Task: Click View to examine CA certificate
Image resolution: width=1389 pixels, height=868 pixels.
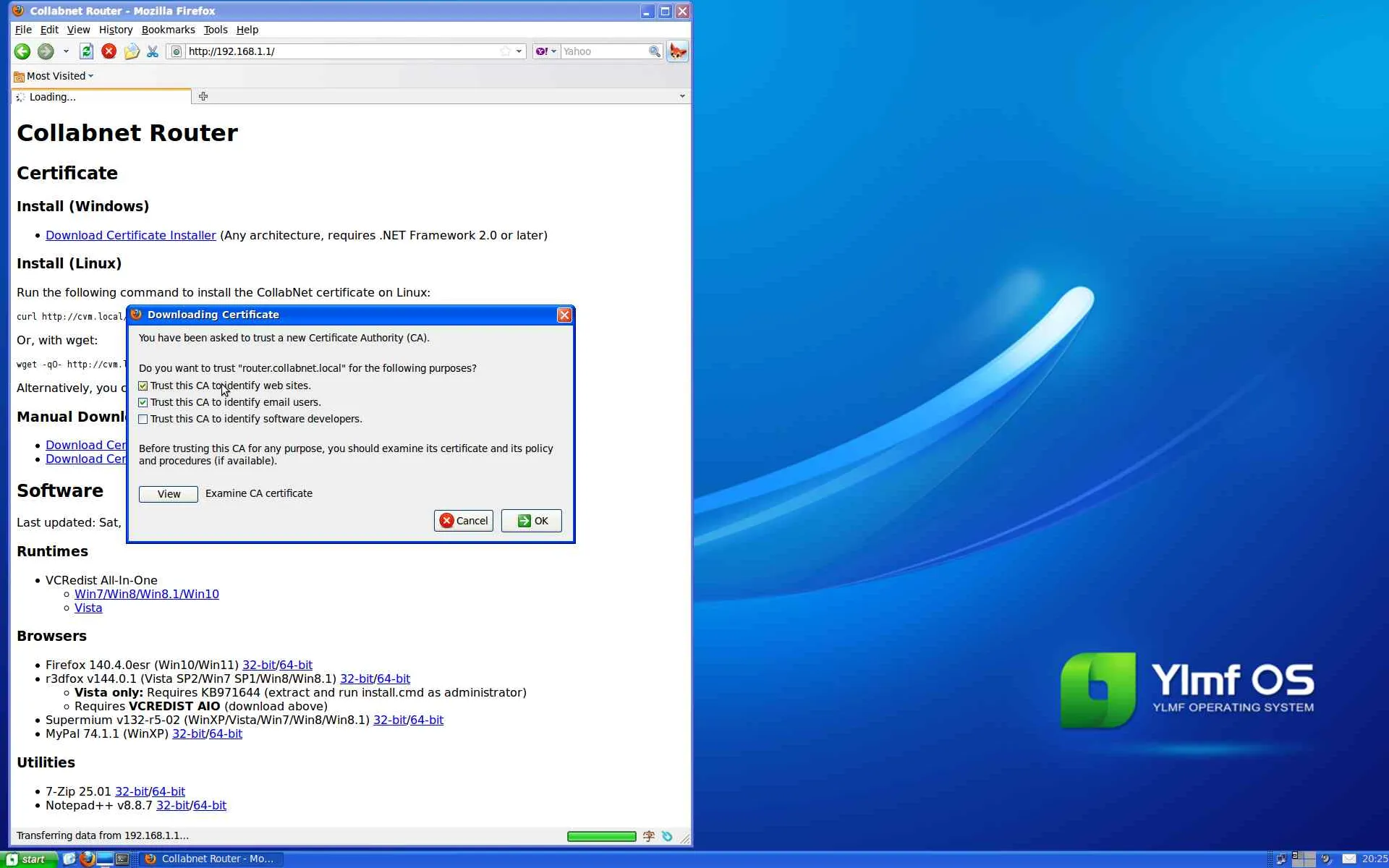Action: pyautogui.click(x=168, y=494)
